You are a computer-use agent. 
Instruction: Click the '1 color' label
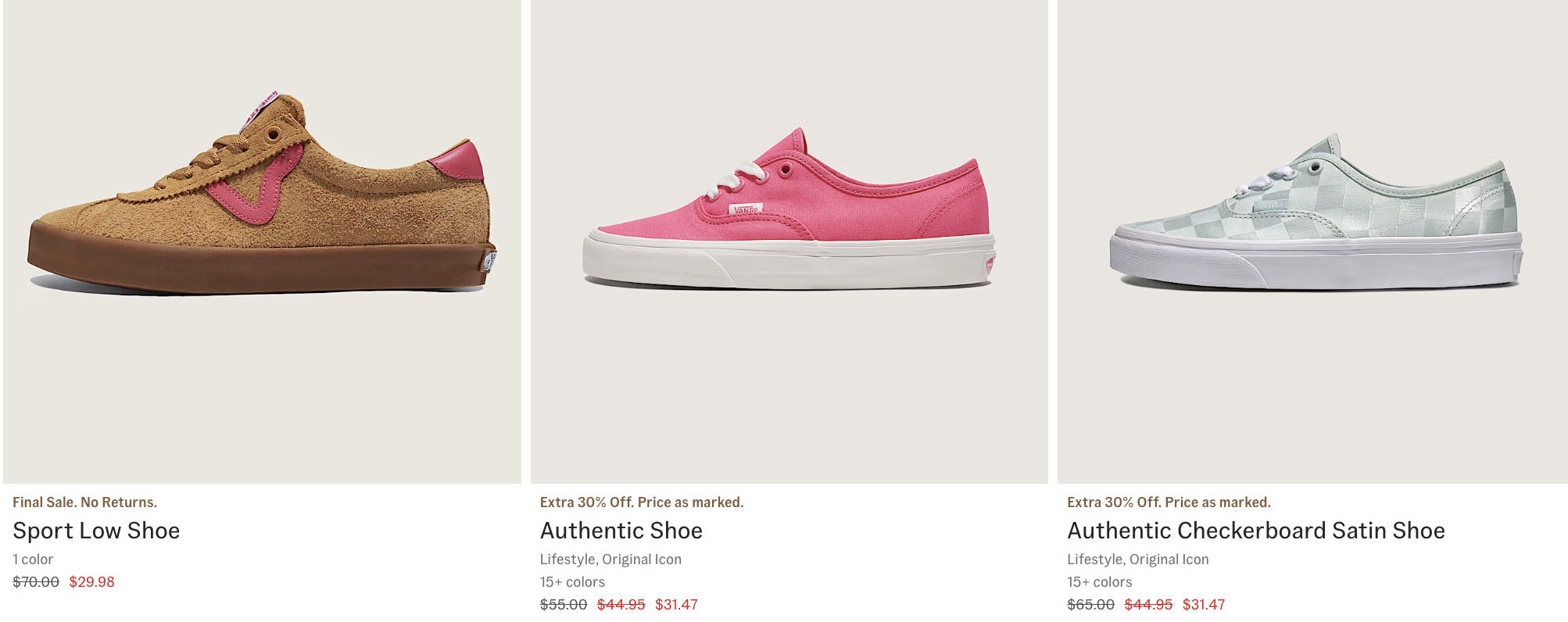33,559
